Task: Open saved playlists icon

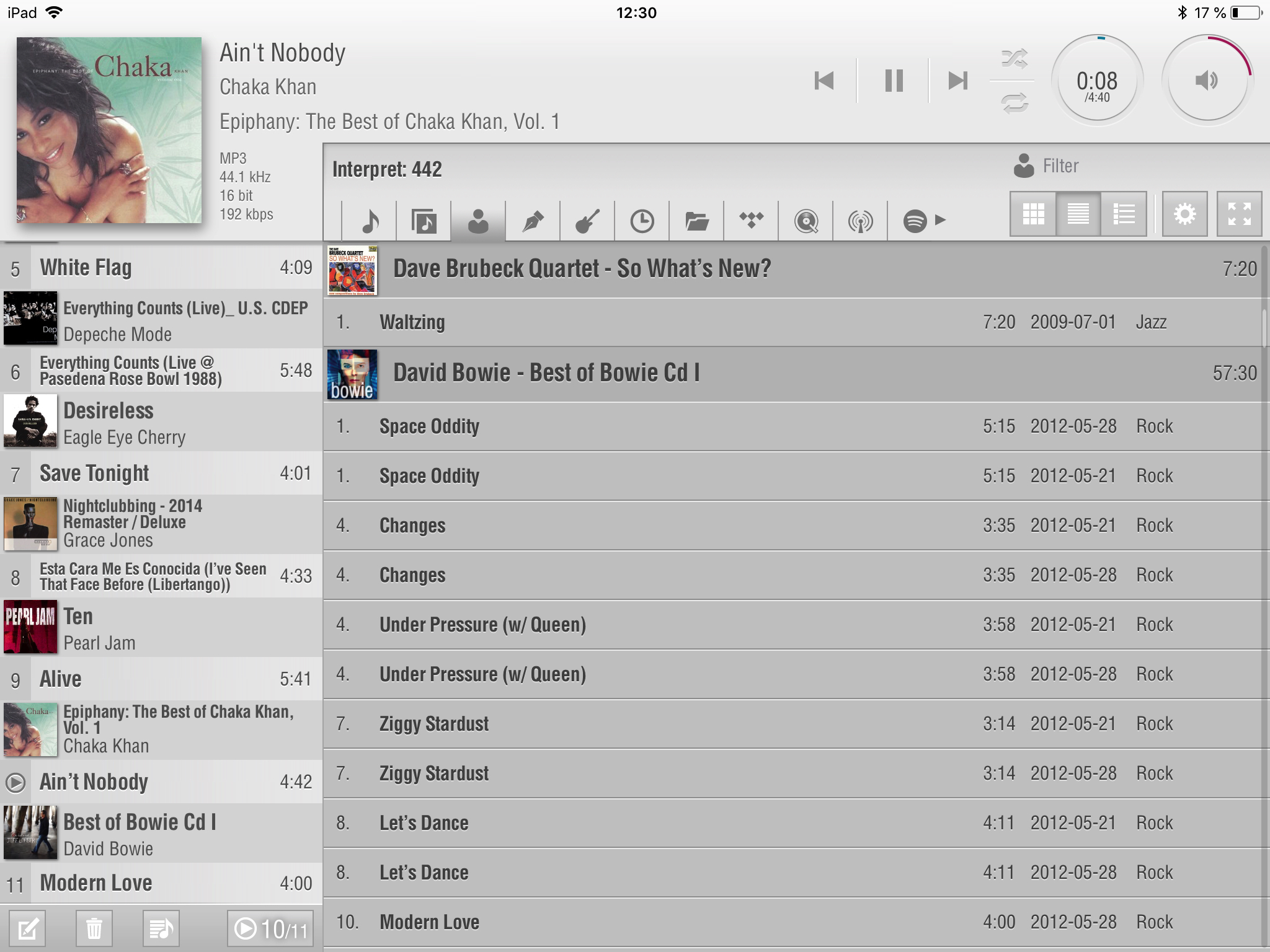Action: tap(161, 928)
